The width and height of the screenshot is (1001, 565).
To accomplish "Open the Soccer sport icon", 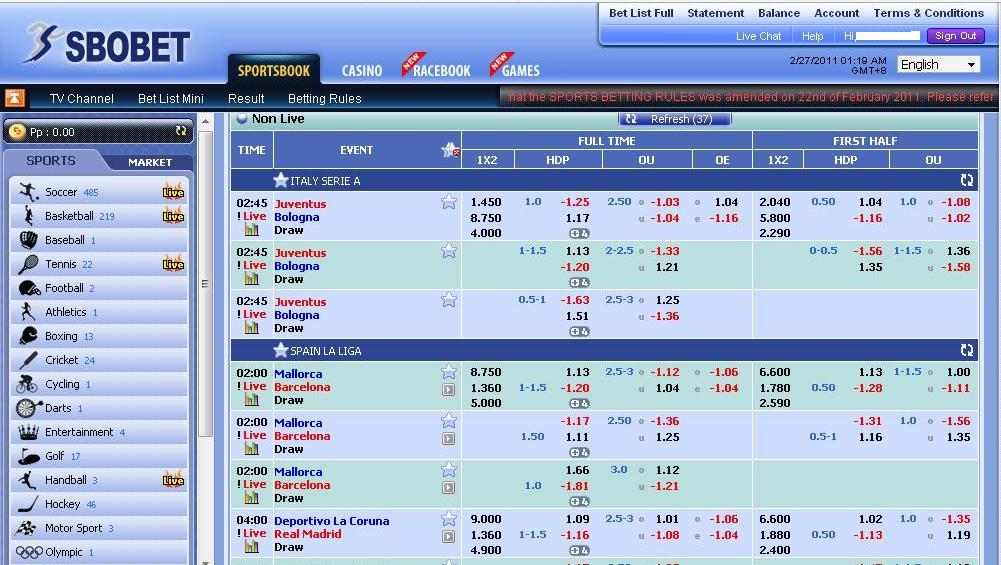I will 28,192.
